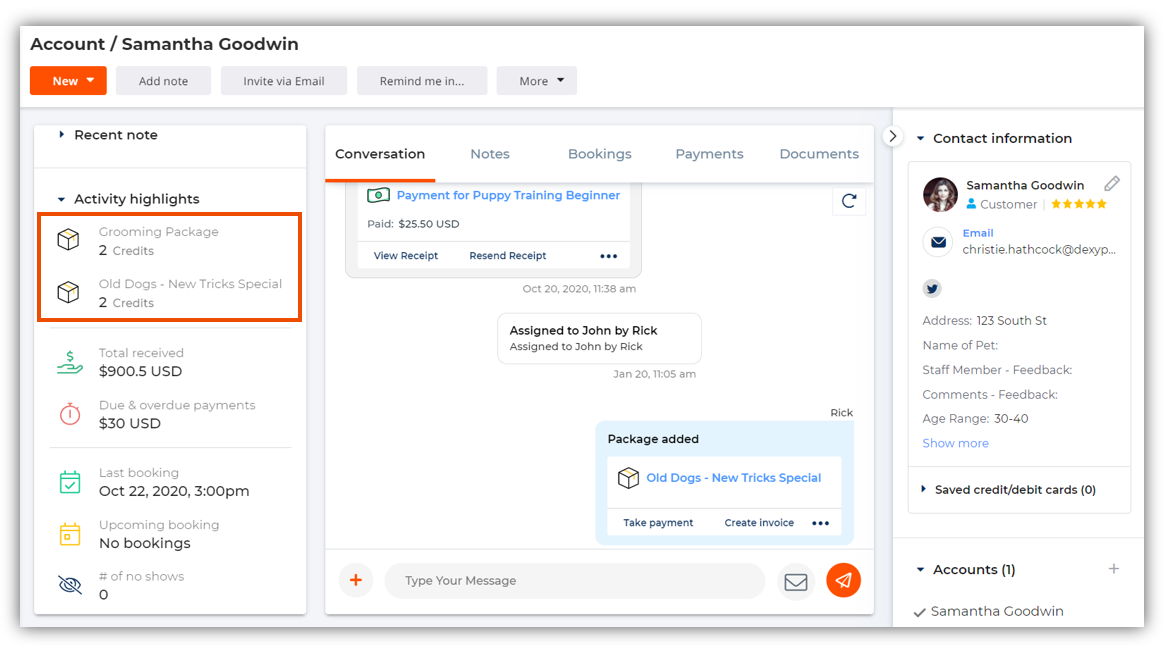Open the Bookings tab
The height and width of the screenshot is (646, 1169).
tap(599, 154)
